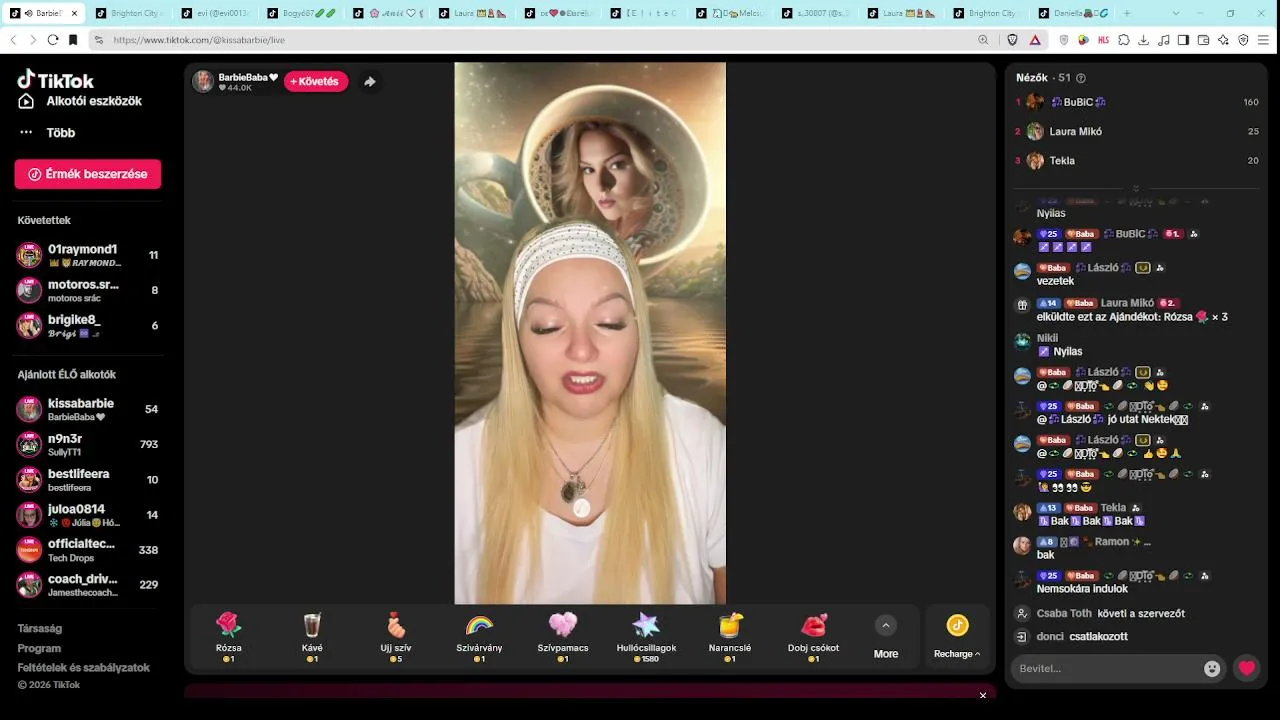Tap the heart like button
Viewport: 1280px width, 720px height.
click(1246, 668)
